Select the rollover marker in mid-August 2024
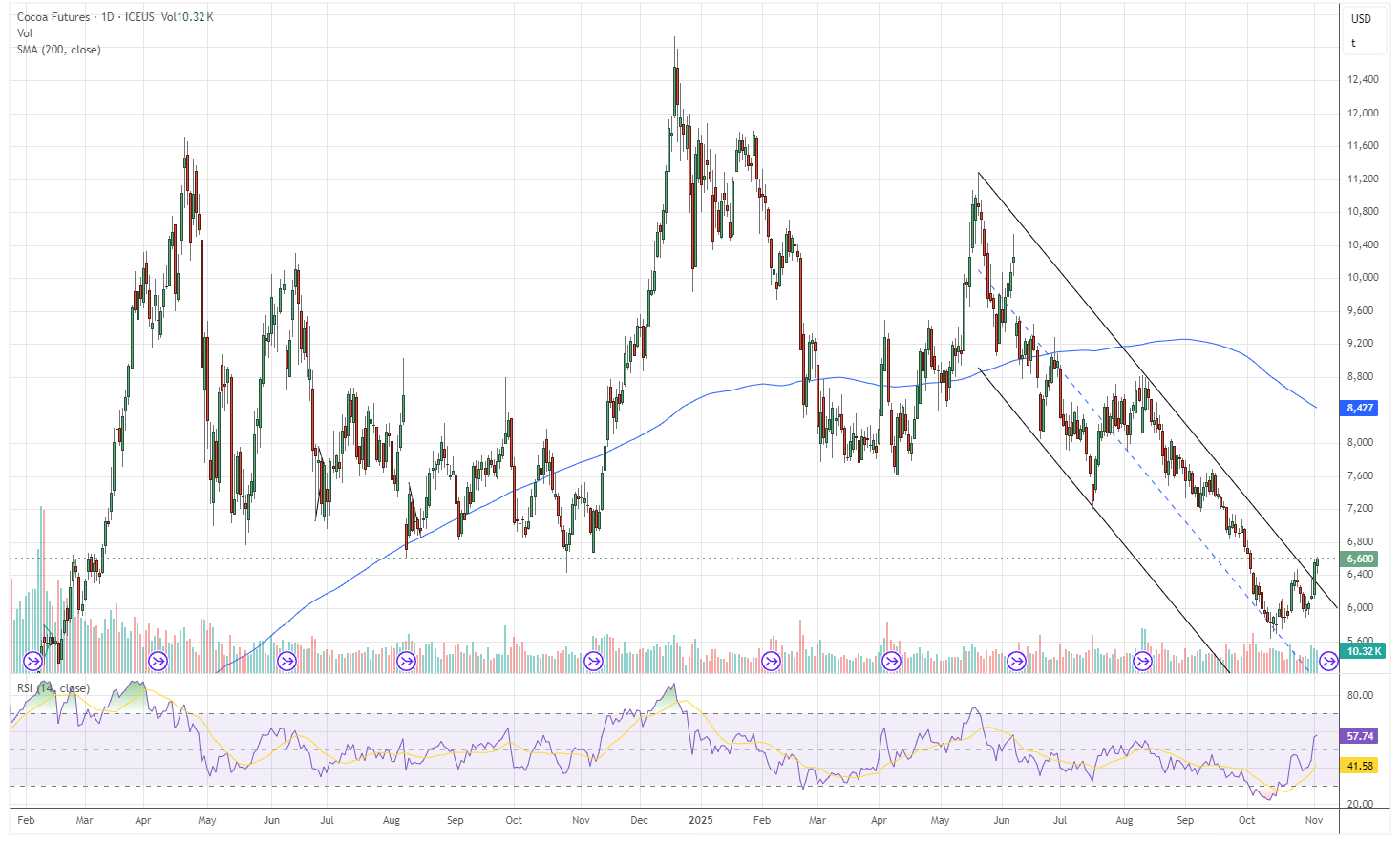Image resolution: width=1400 pixels, height=844 pixels. [407, 661]
